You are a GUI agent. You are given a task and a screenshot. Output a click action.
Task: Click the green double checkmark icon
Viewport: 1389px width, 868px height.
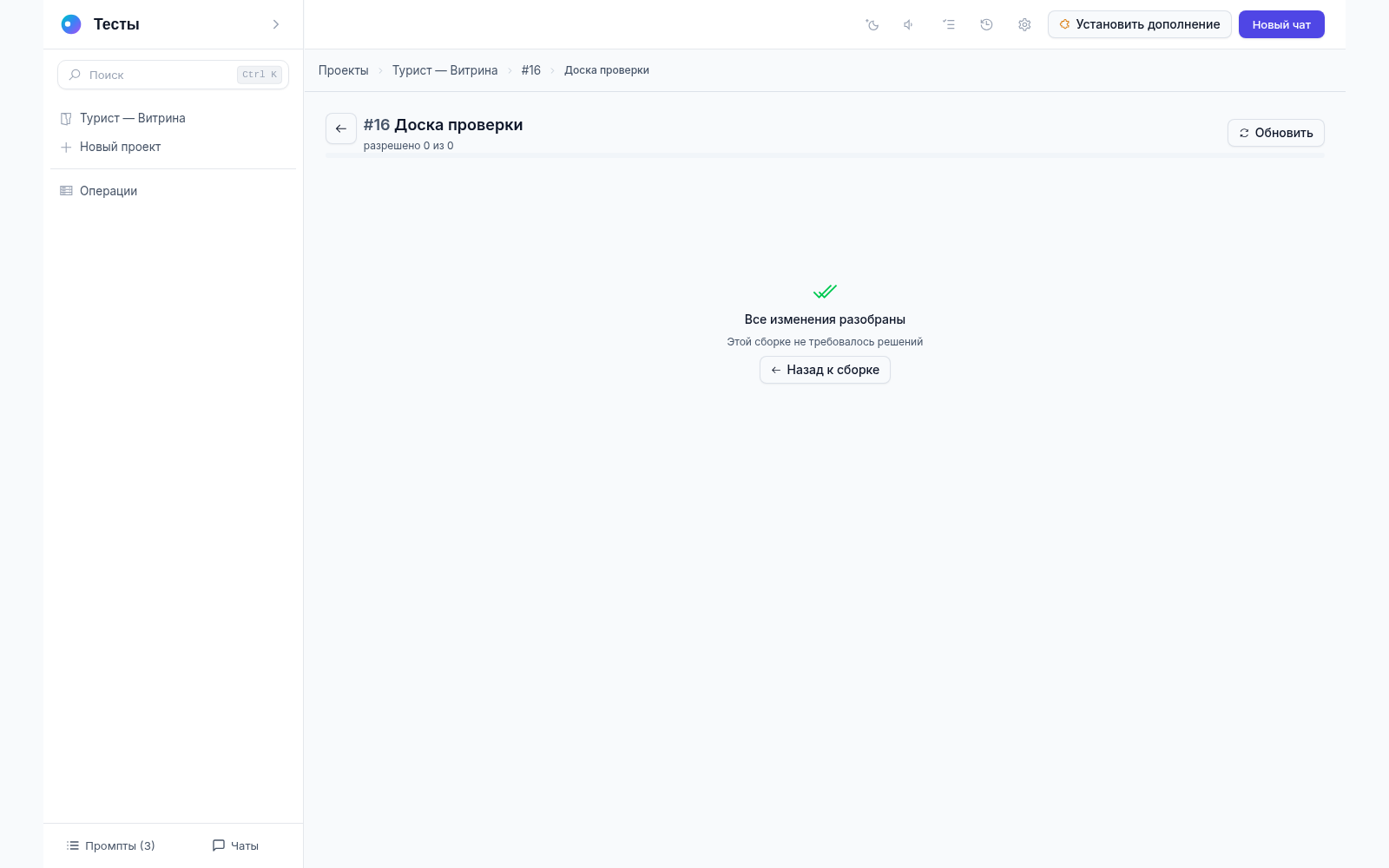tap(825, 292)
